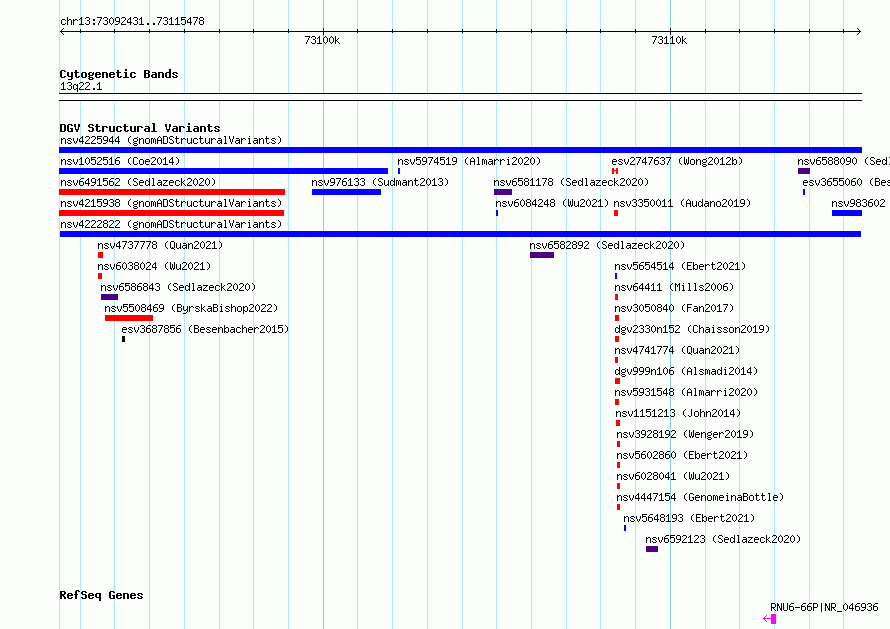Viewport: 890px width, 629px height.
Task: Click nsv5602860 (Ebert2021) variant label
Action: [682, 455]
